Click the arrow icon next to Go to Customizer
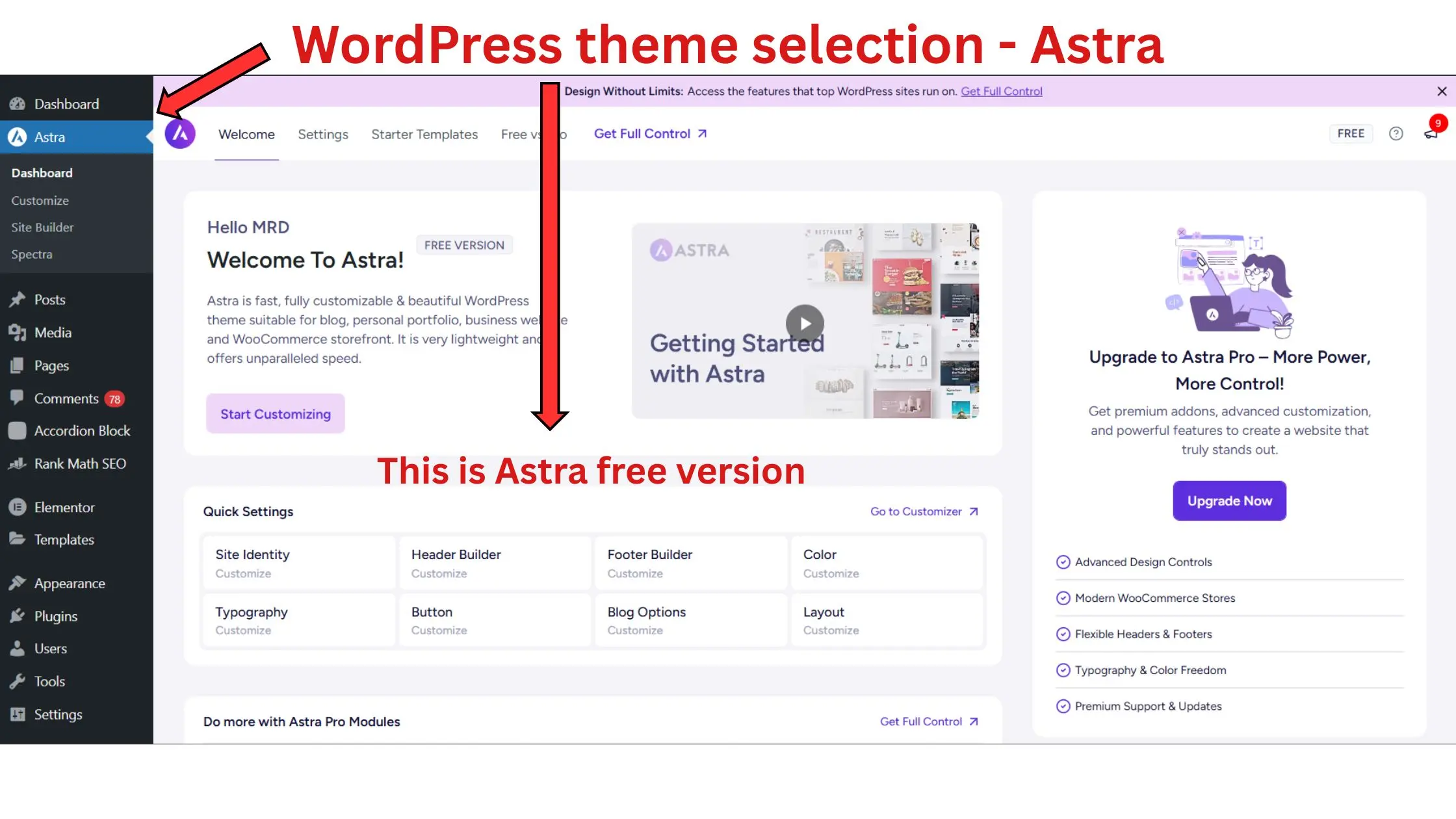1456x819 pixels. click(x=974, y=512)
